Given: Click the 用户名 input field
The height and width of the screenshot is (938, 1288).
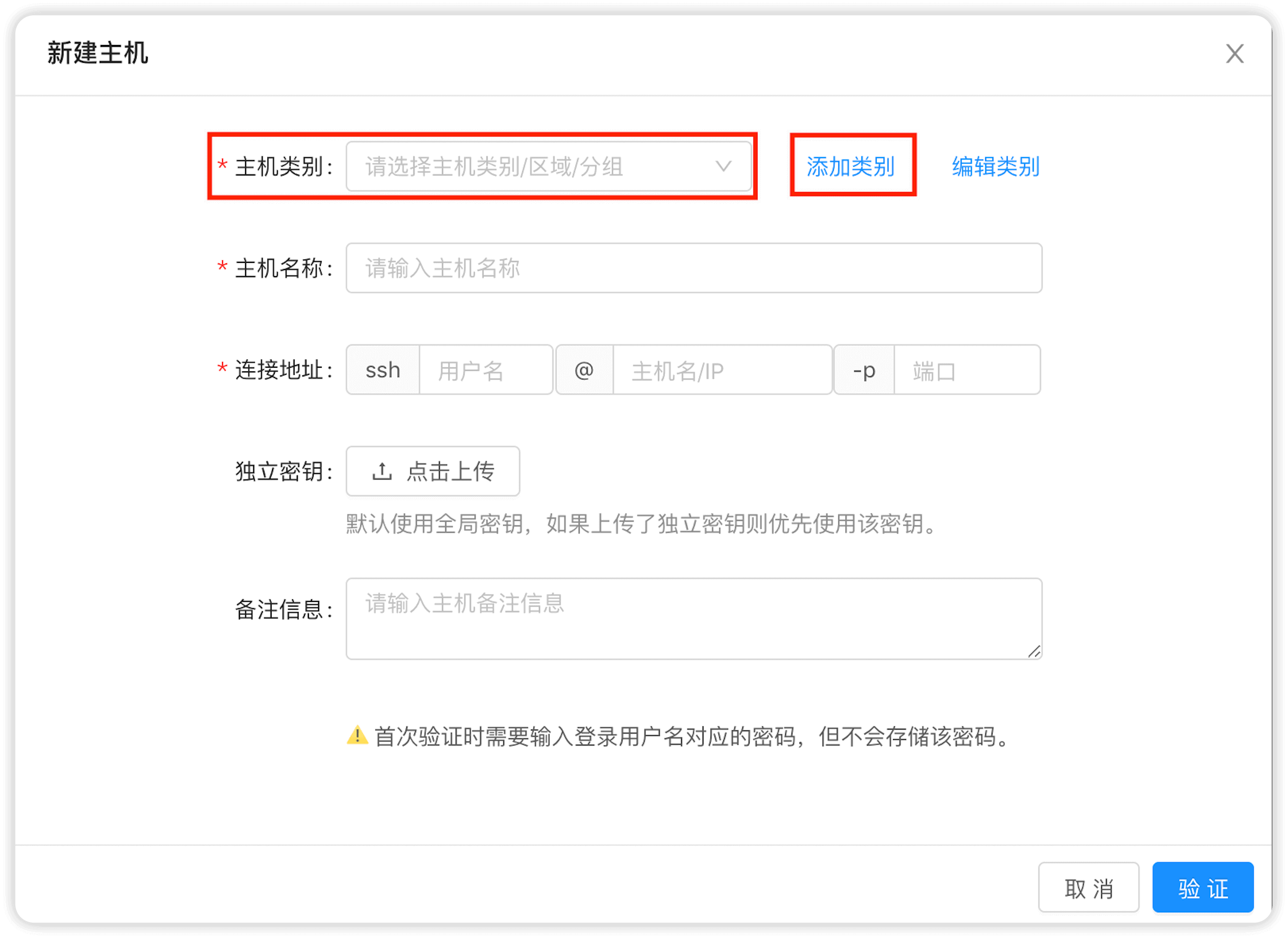Looking at the screenshot, I should (485, 370).
